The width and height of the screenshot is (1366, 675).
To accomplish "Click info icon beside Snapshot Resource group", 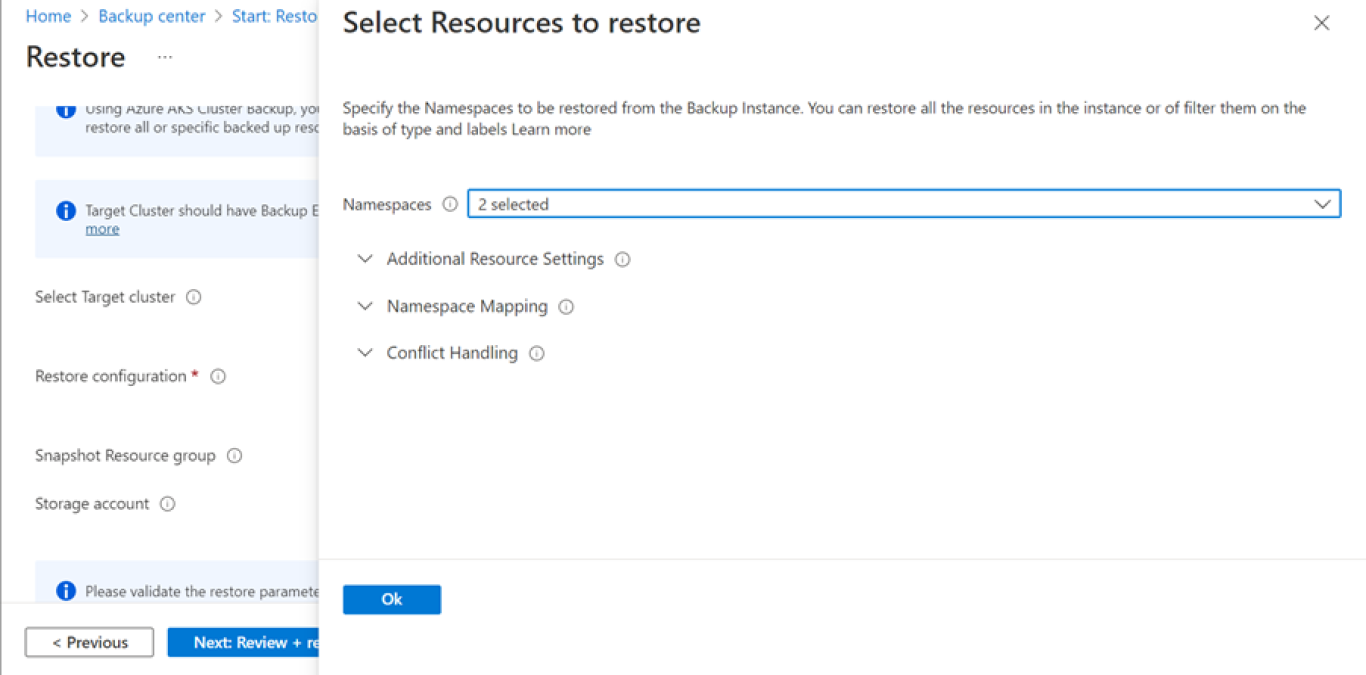I will pyautogui.click(x=235, y=455).
